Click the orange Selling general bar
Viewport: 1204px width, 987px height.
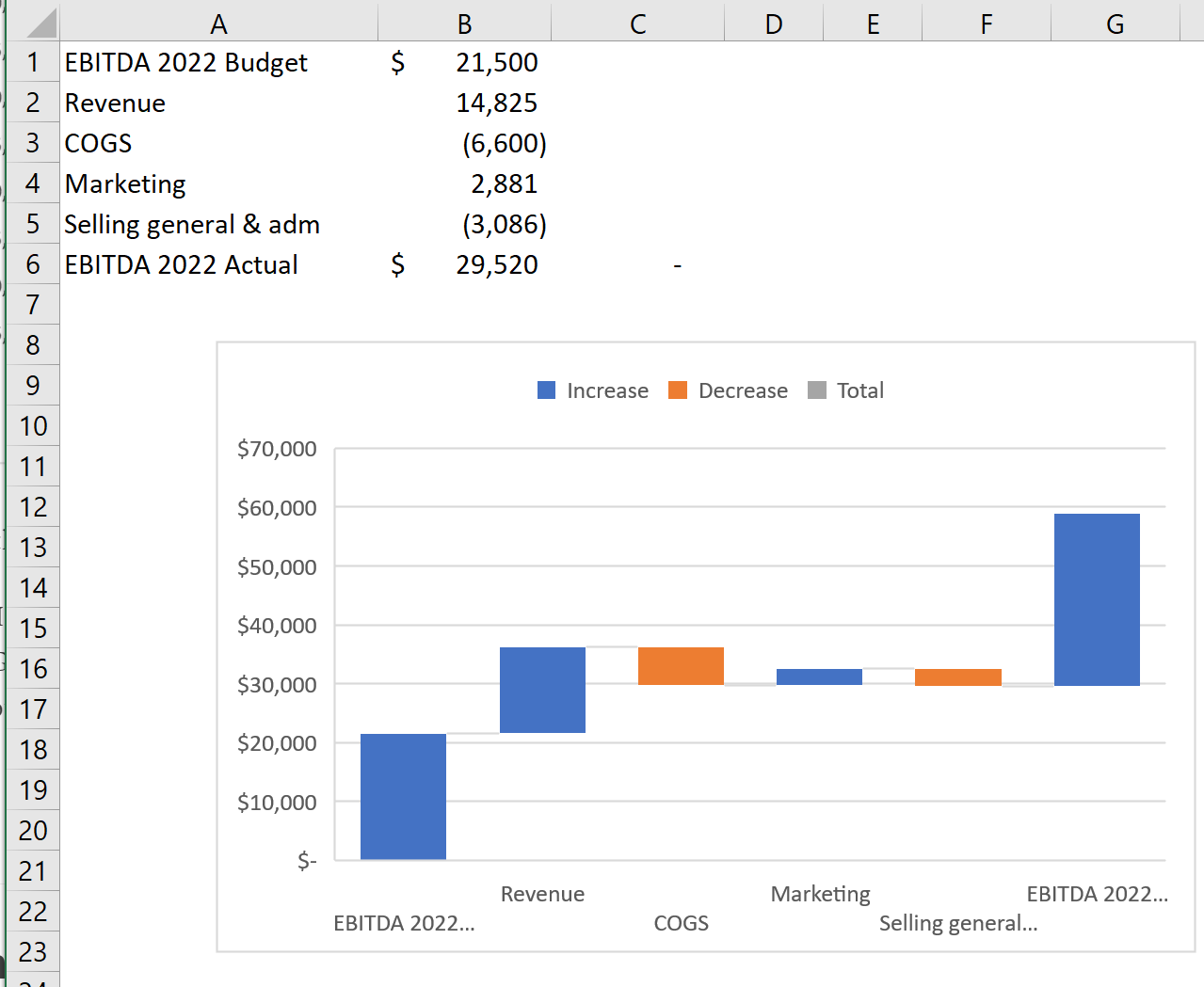pos(957,677)
